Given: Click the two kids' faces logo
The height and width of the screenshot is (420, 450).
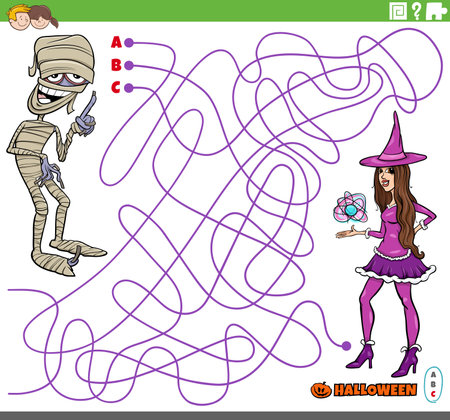Looking at the screenshot, I should [33, 17].
